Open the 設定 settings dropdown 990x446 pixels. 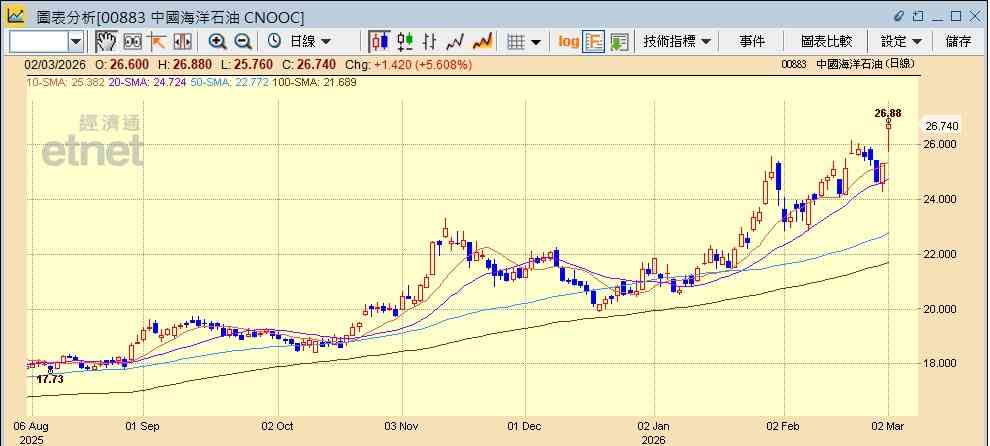click(901, 42)
